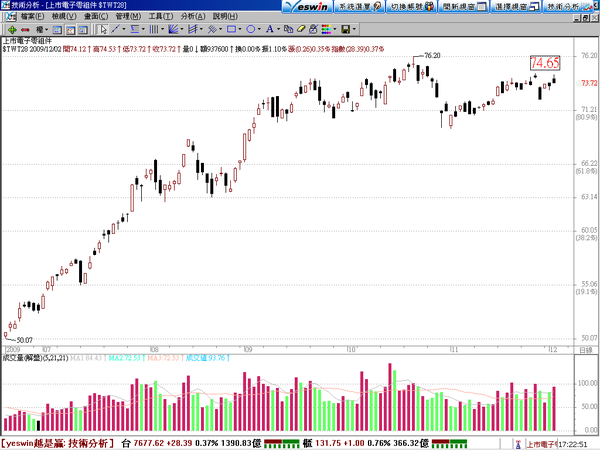Click the yeswin logo button

point(307,7)
